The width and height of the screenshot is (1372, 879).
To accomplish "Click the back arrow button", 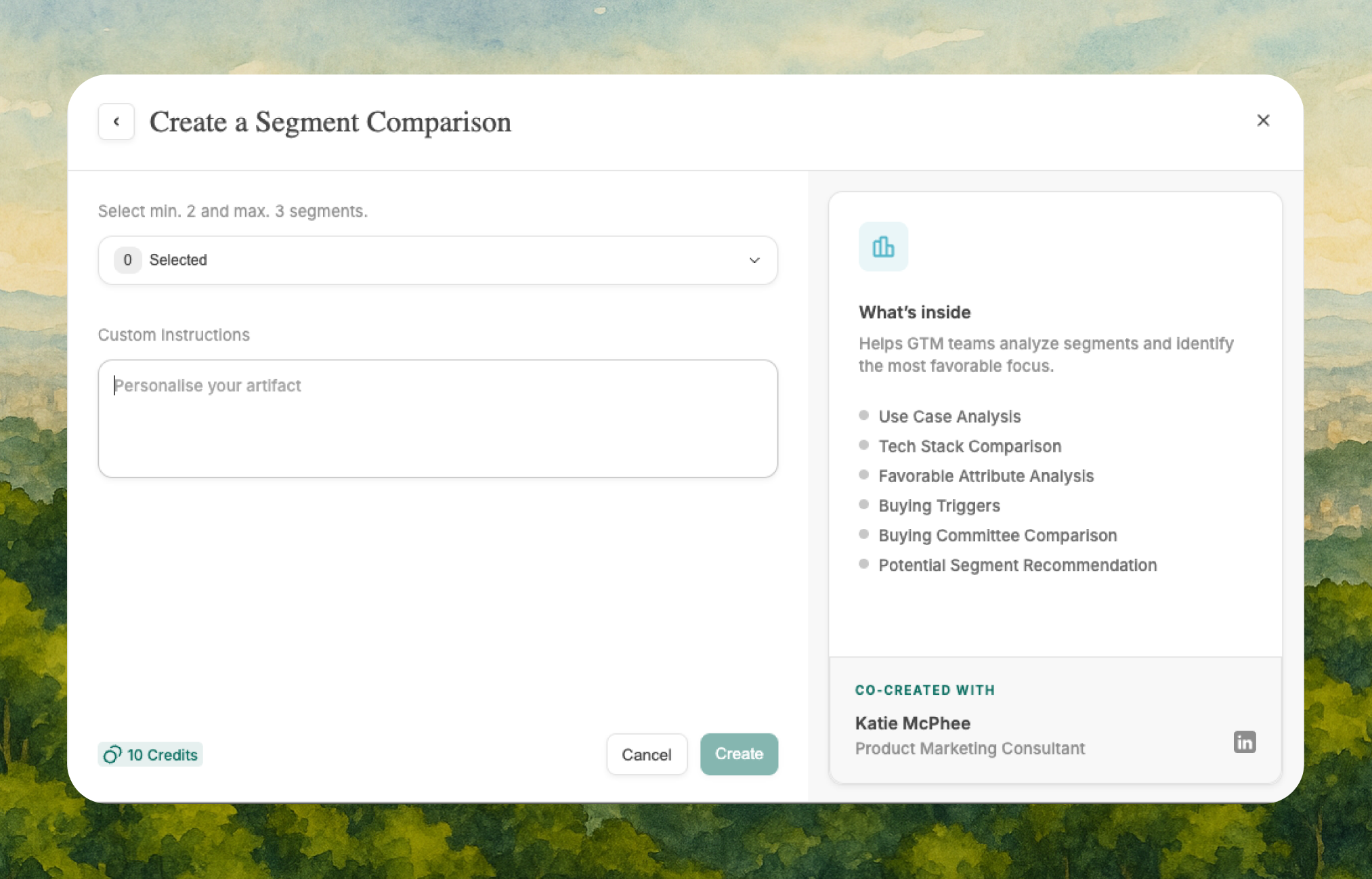I will (116, 122).
